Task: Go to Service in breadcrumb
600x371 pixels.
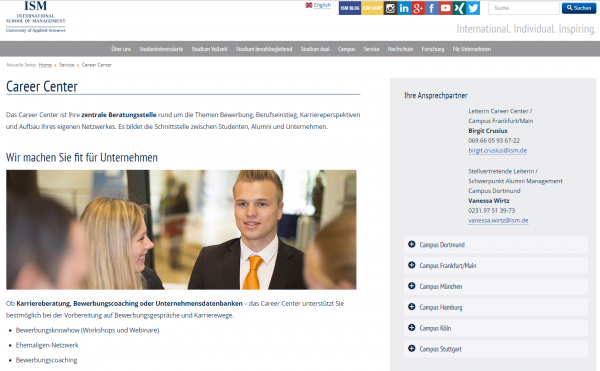Action: (67, 65)
